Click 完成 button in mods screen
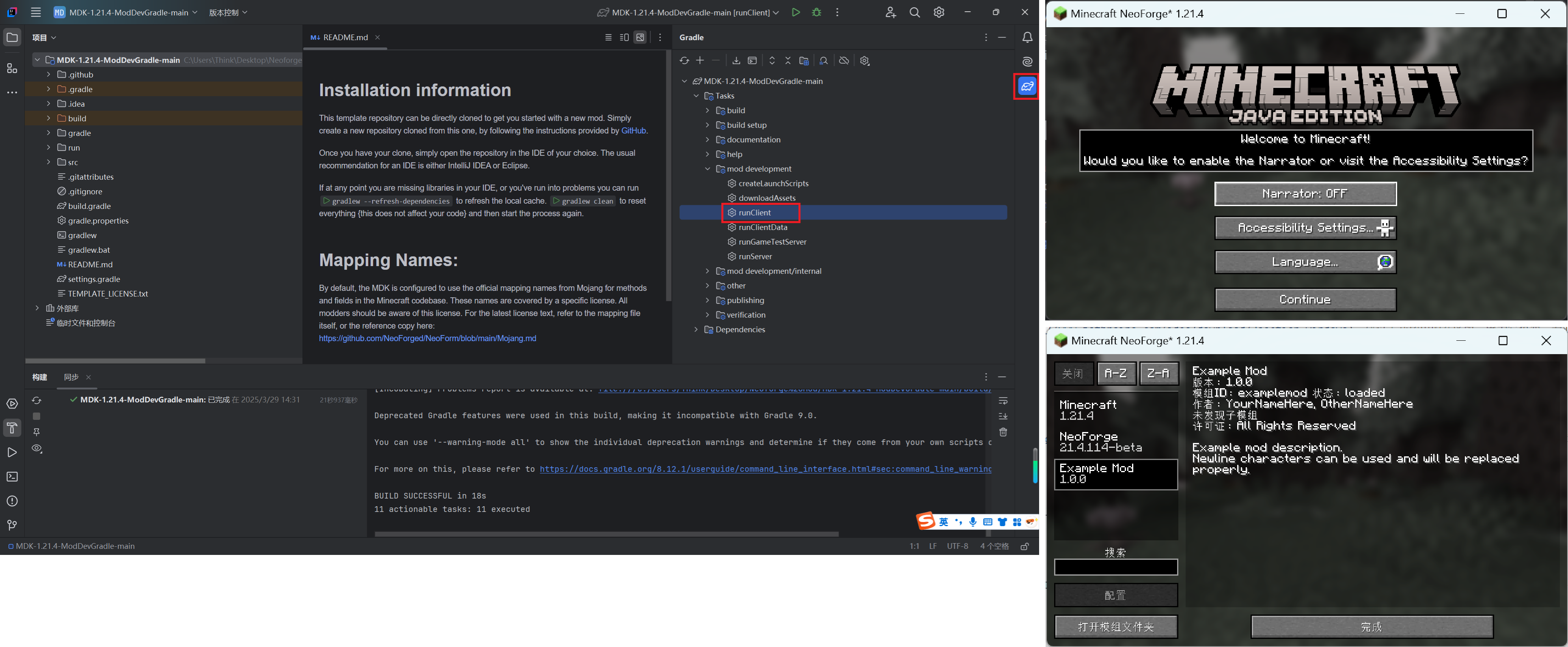Screen dimensions: 1568x647 (1372, 626)
